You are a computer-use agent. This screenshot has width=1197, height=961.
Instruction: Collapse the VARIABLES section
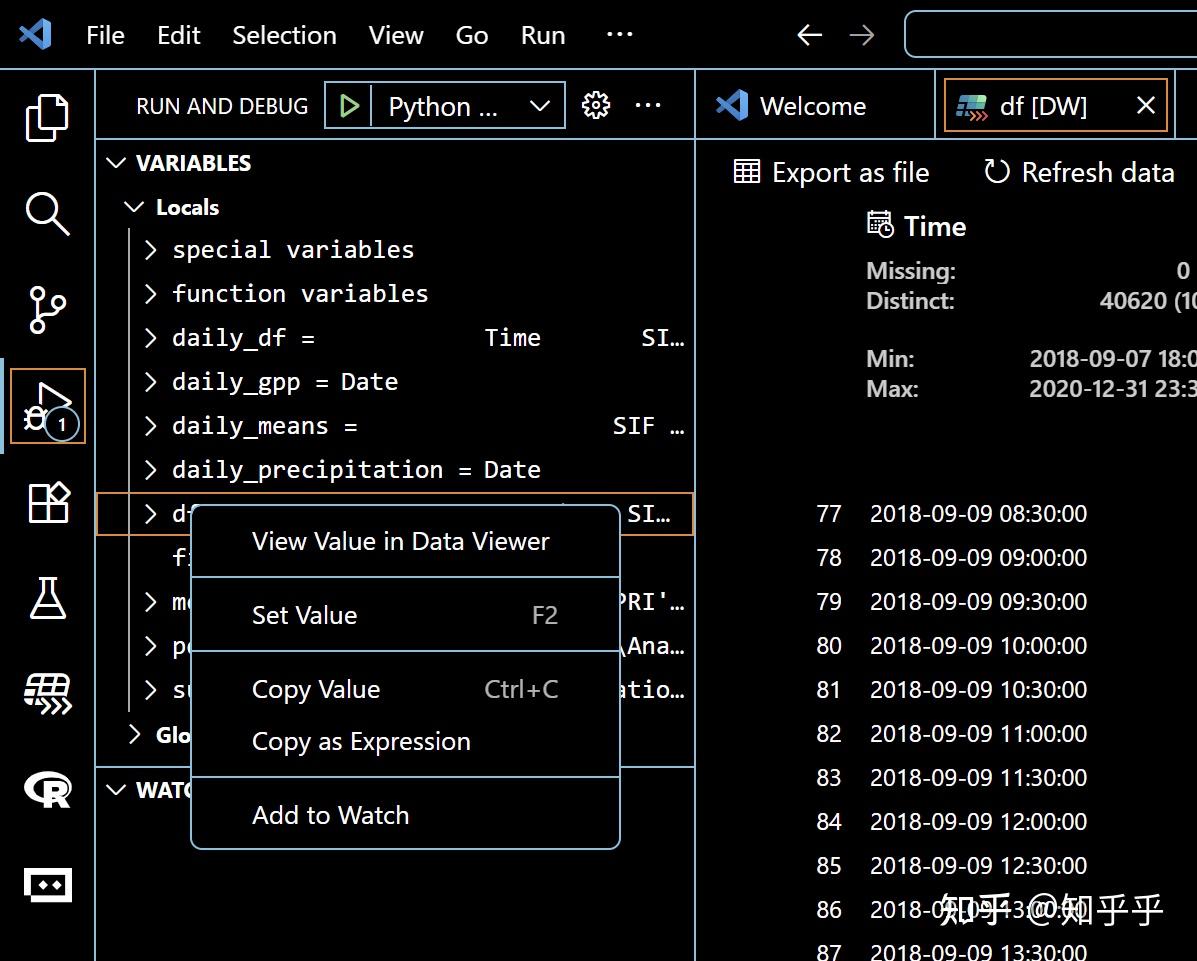(x=116, y=162)
